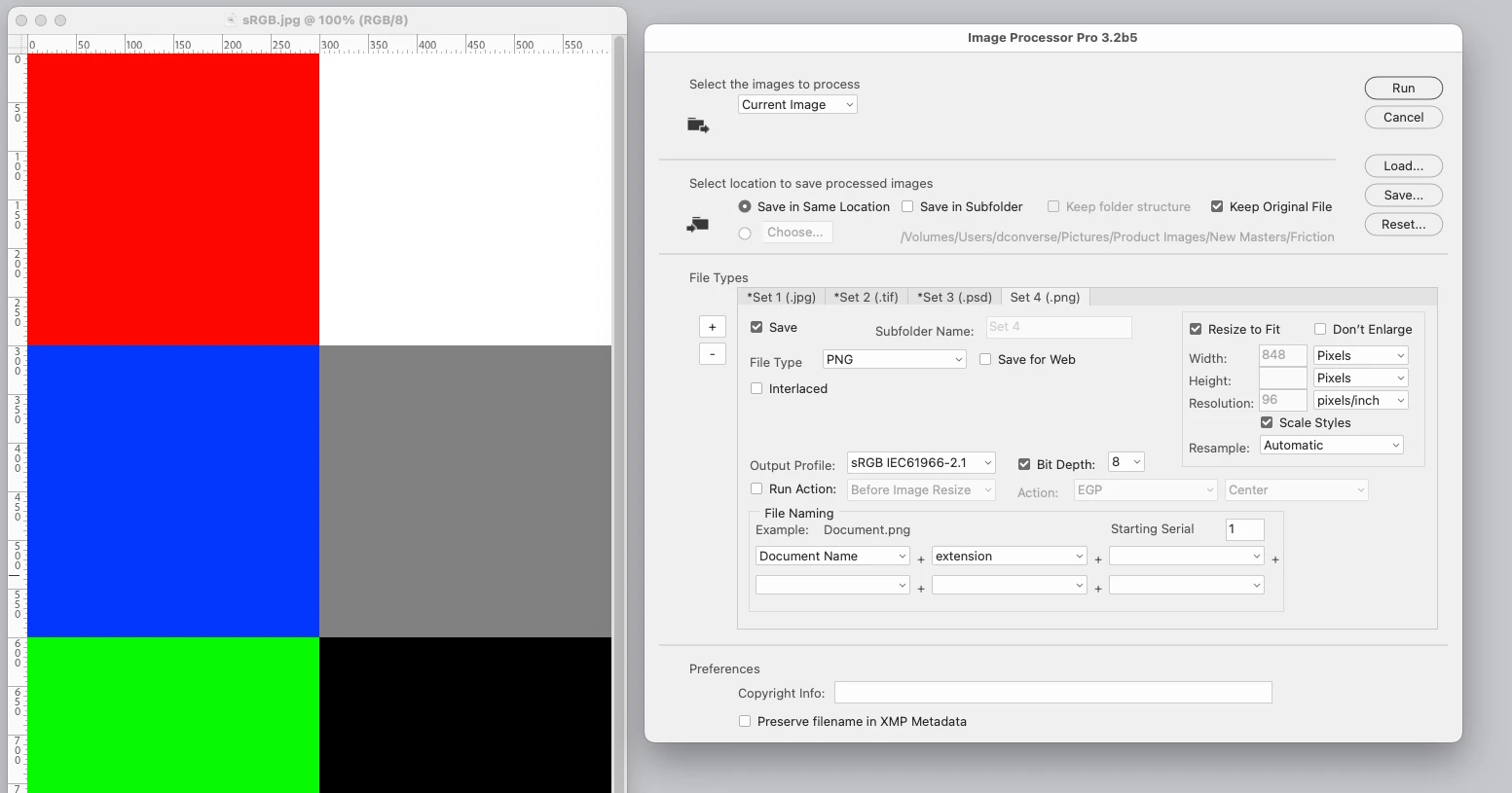Select the Set 4 (.png) tab

[1045, 297]
